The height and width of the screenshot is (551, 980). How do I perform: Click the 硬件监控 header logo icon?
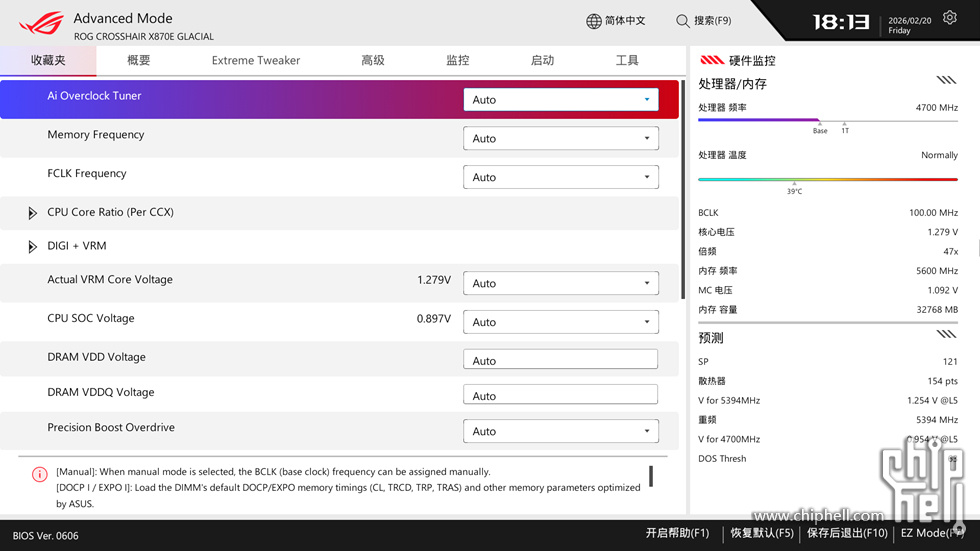tap(712, 60)
